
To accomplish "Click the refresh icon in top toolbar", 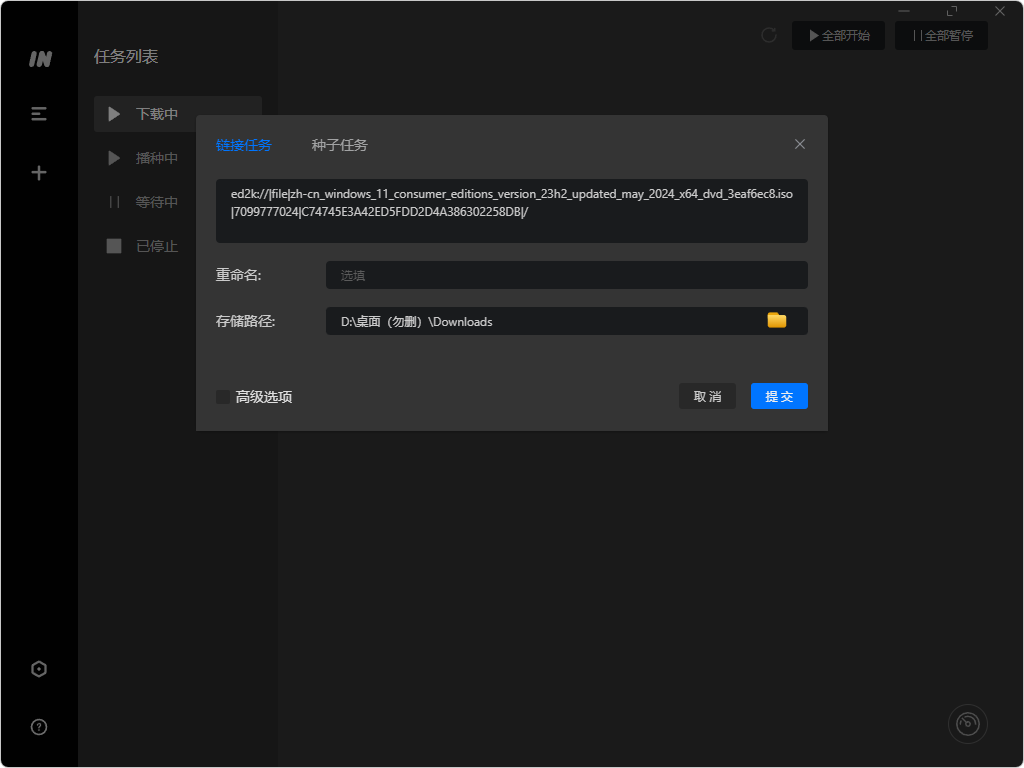I will pyautogui.click(x=769, y=36).
